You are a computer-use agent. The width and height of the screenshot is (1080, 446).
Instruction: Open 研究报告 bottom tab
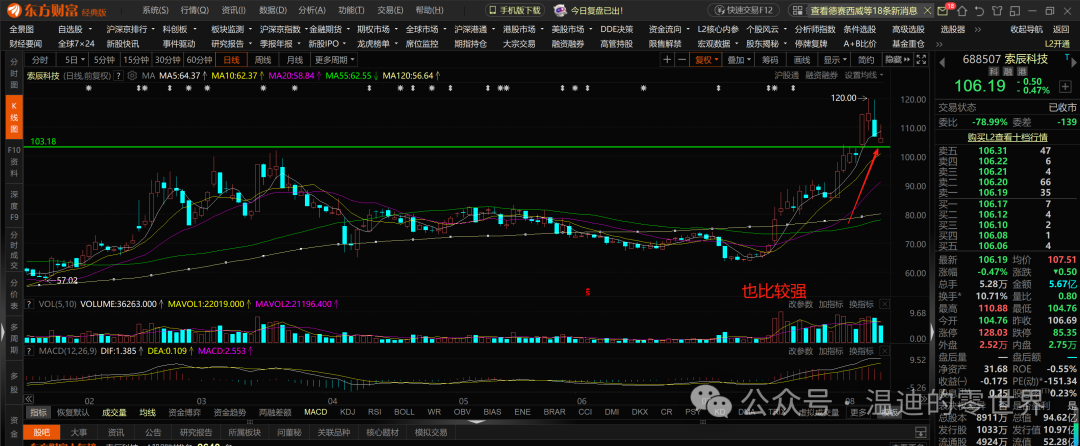pyautogui.click(x=197, y=432)
